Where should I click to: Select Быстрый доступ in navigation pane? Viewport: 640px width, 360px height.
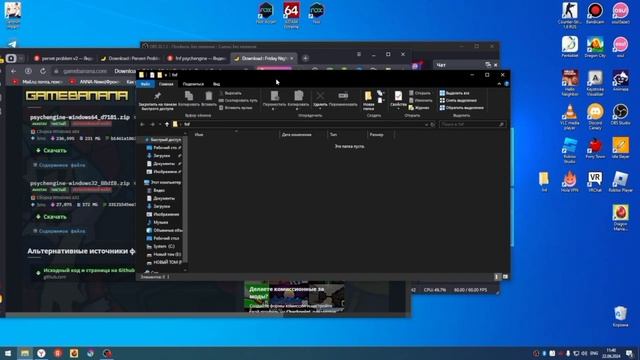coord(162,140)
